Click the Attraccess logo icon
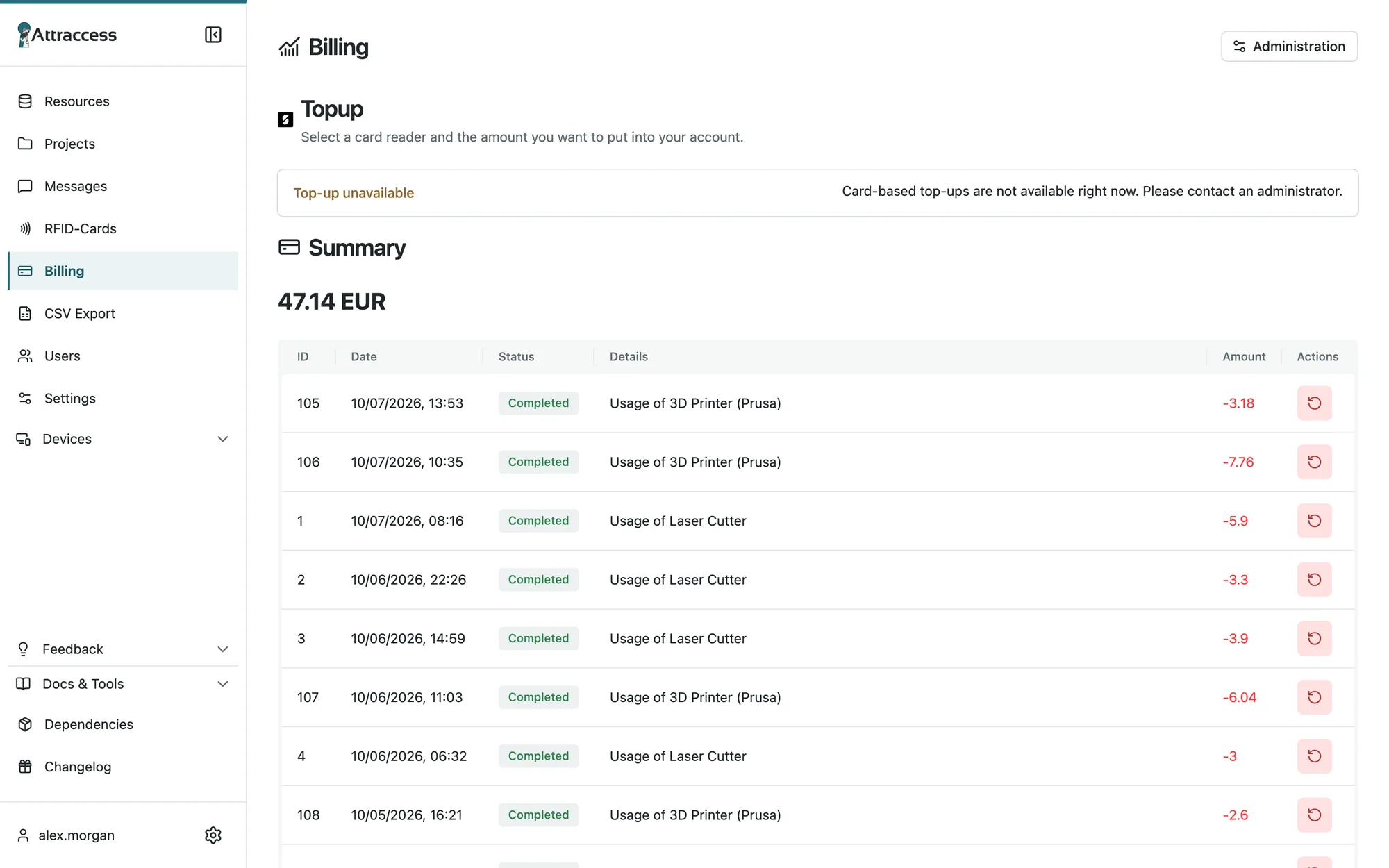This screenshot has height=868, width=1389. 24,35
